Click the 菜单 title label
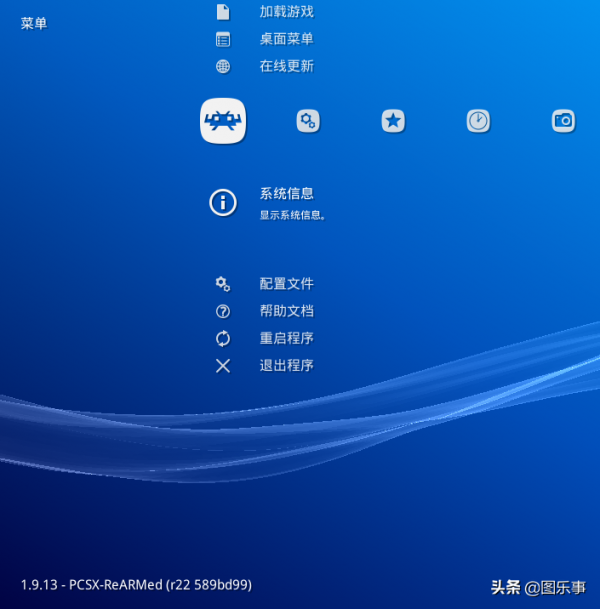Screen dimensions: 600x609 (x=34, y=23)
